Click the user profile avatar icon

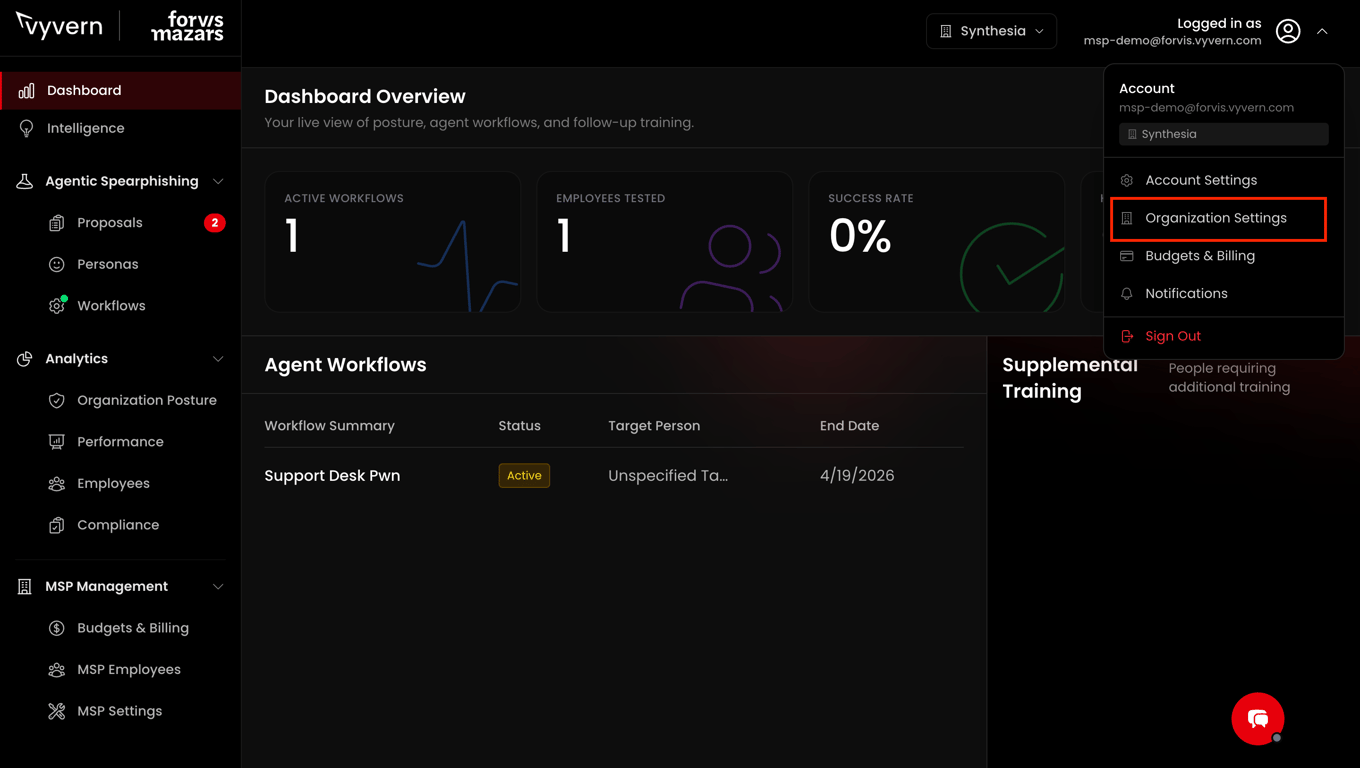click(x=1288, y=31)
